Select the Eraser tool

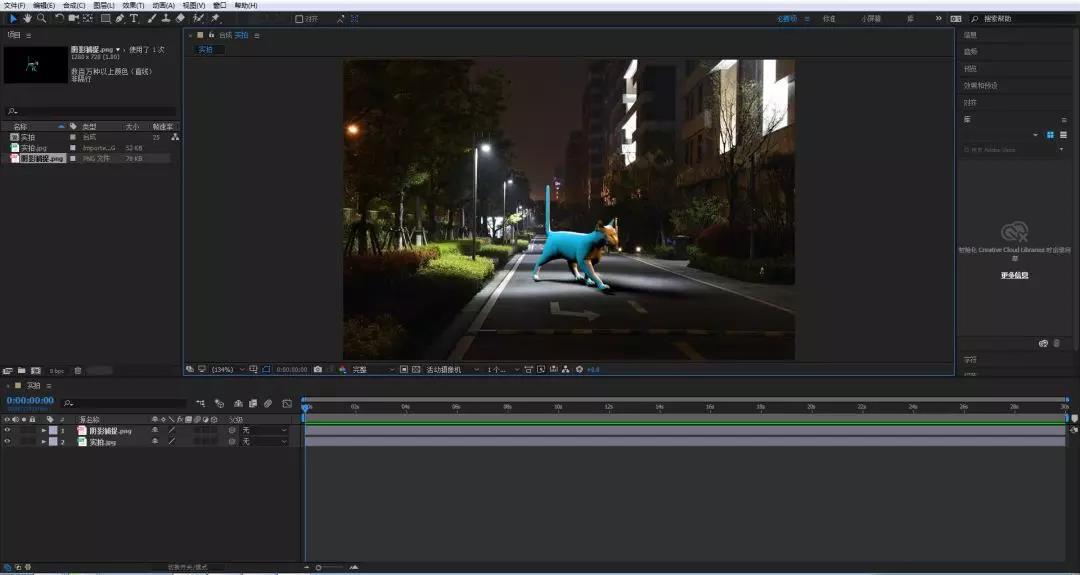pyautogui.click(x=180, y=18)
